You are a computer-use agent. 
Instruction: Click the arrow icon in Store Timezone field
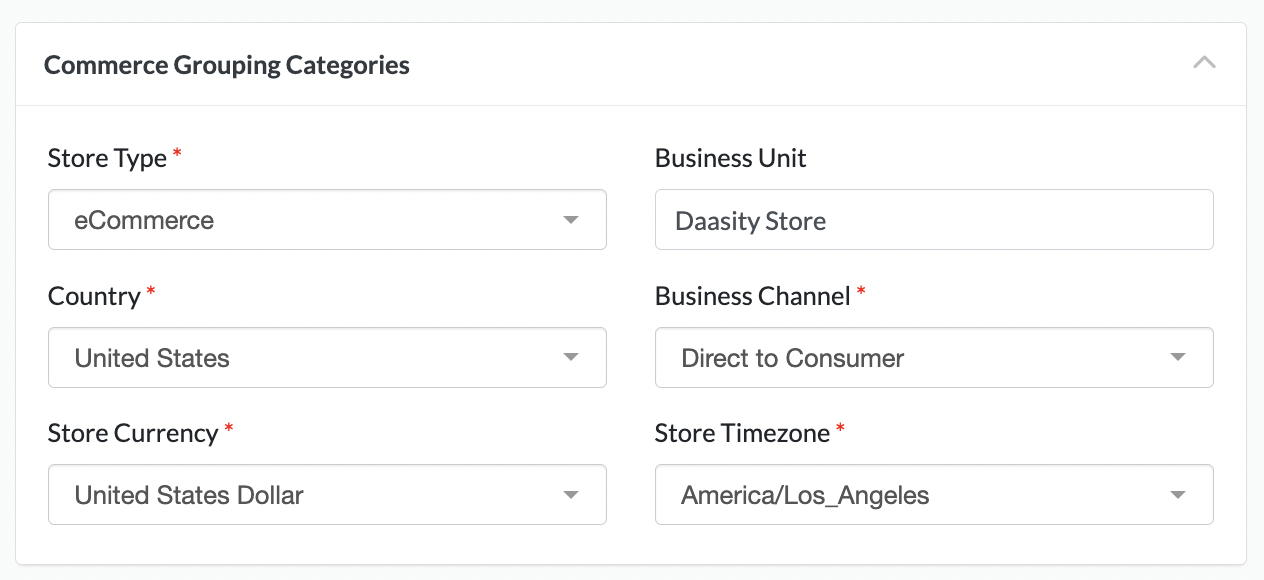tap(1178, 495)
